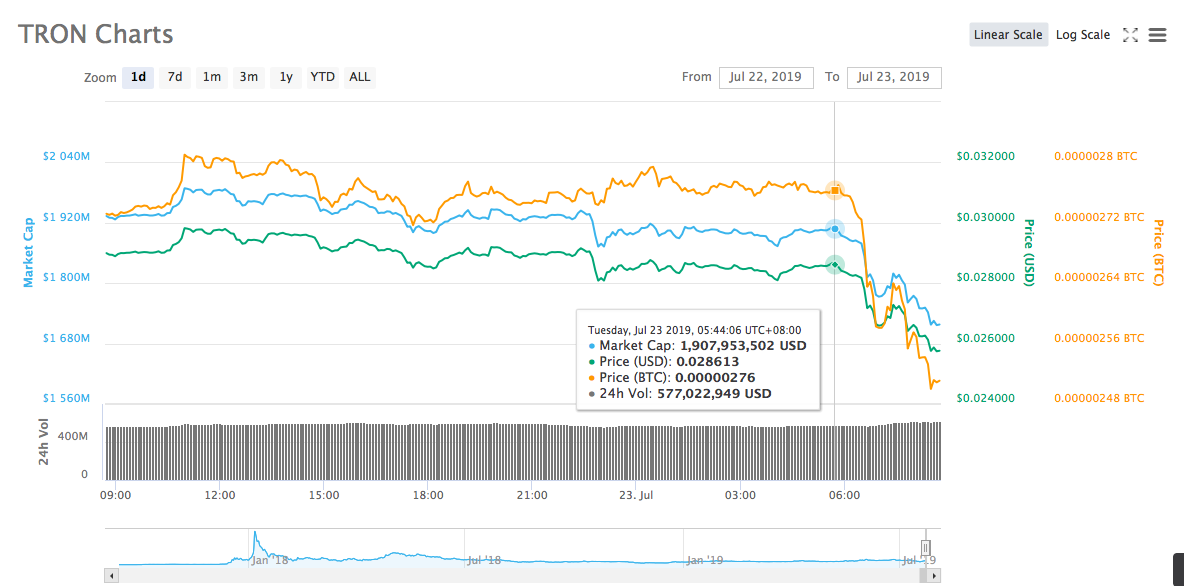Select YTD zoom range
The height and width of the screenshot is (586, 1184).
[322, 77]
